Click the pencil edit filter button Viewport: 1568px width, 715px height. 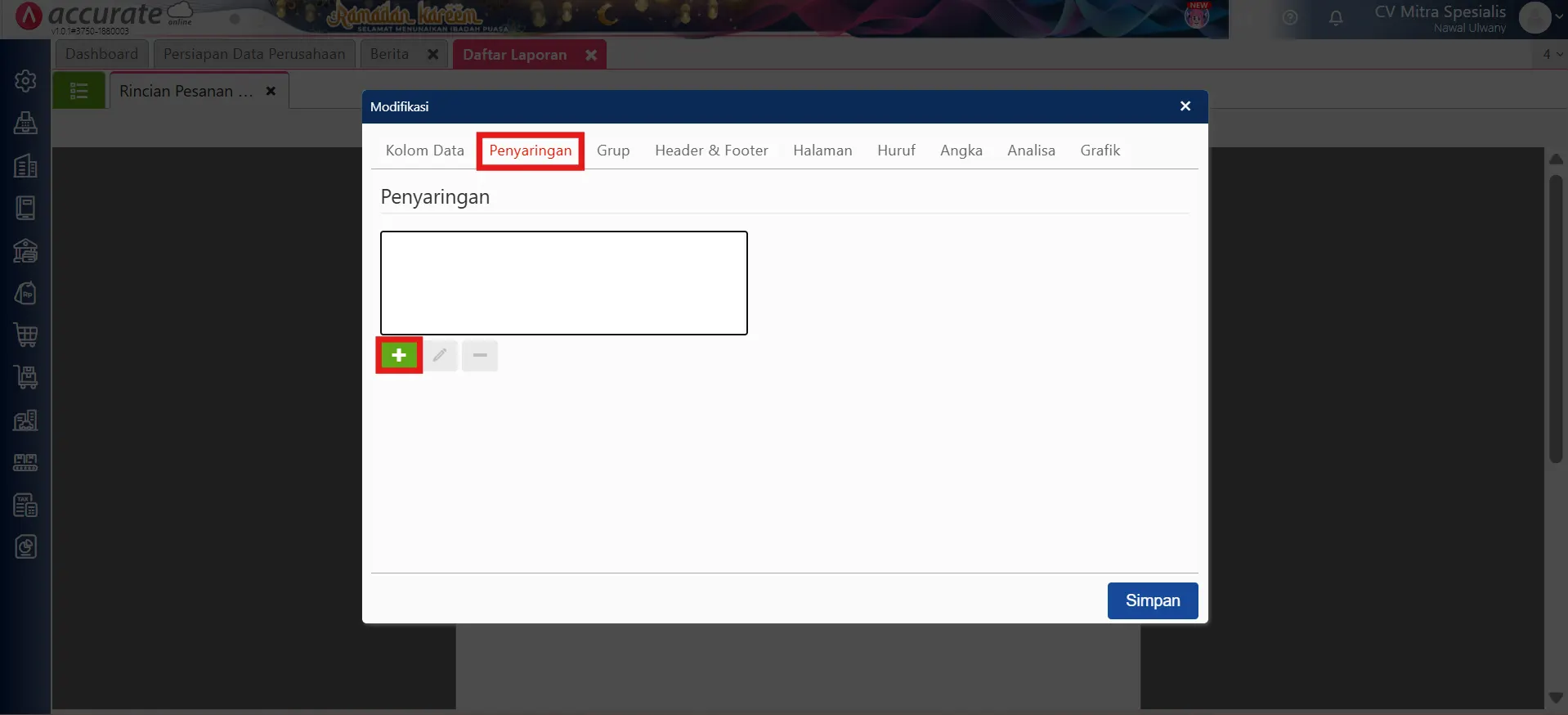(440, 355)
